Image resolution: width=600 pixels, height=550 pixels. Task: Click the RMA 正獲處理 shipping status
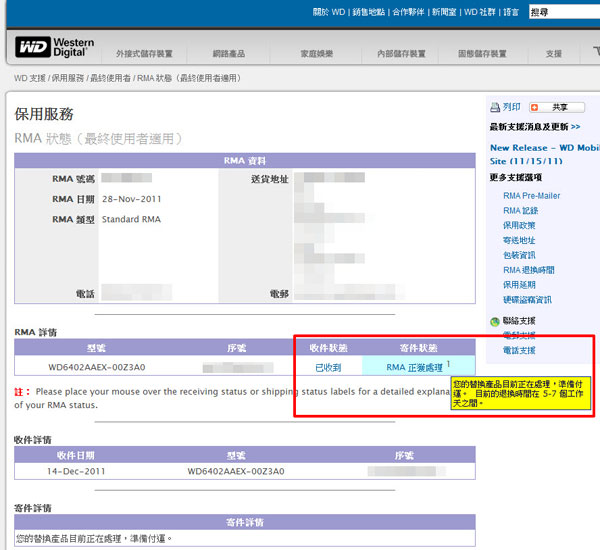[x=414, y=368]
